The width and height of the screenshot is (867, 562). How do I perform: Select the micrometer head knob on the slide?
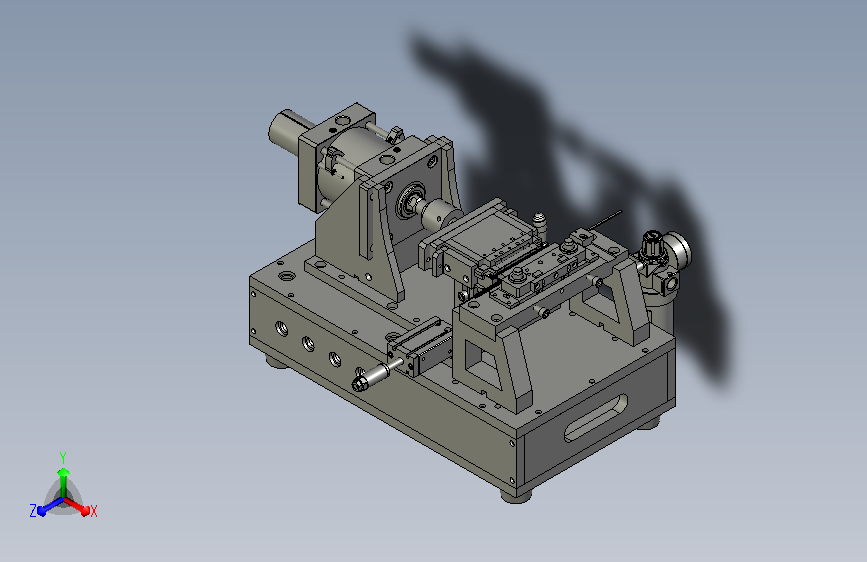(x=371, y=376)
